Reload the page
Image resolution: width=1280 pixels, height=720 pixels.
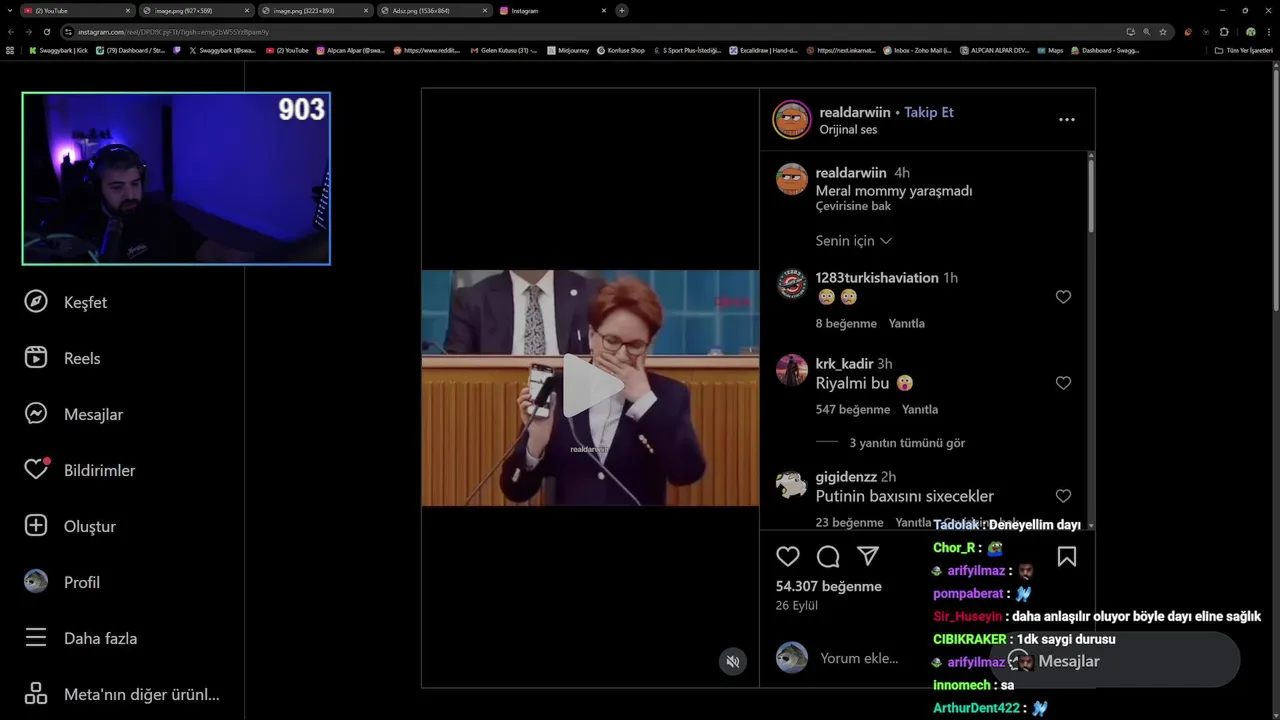46,32
